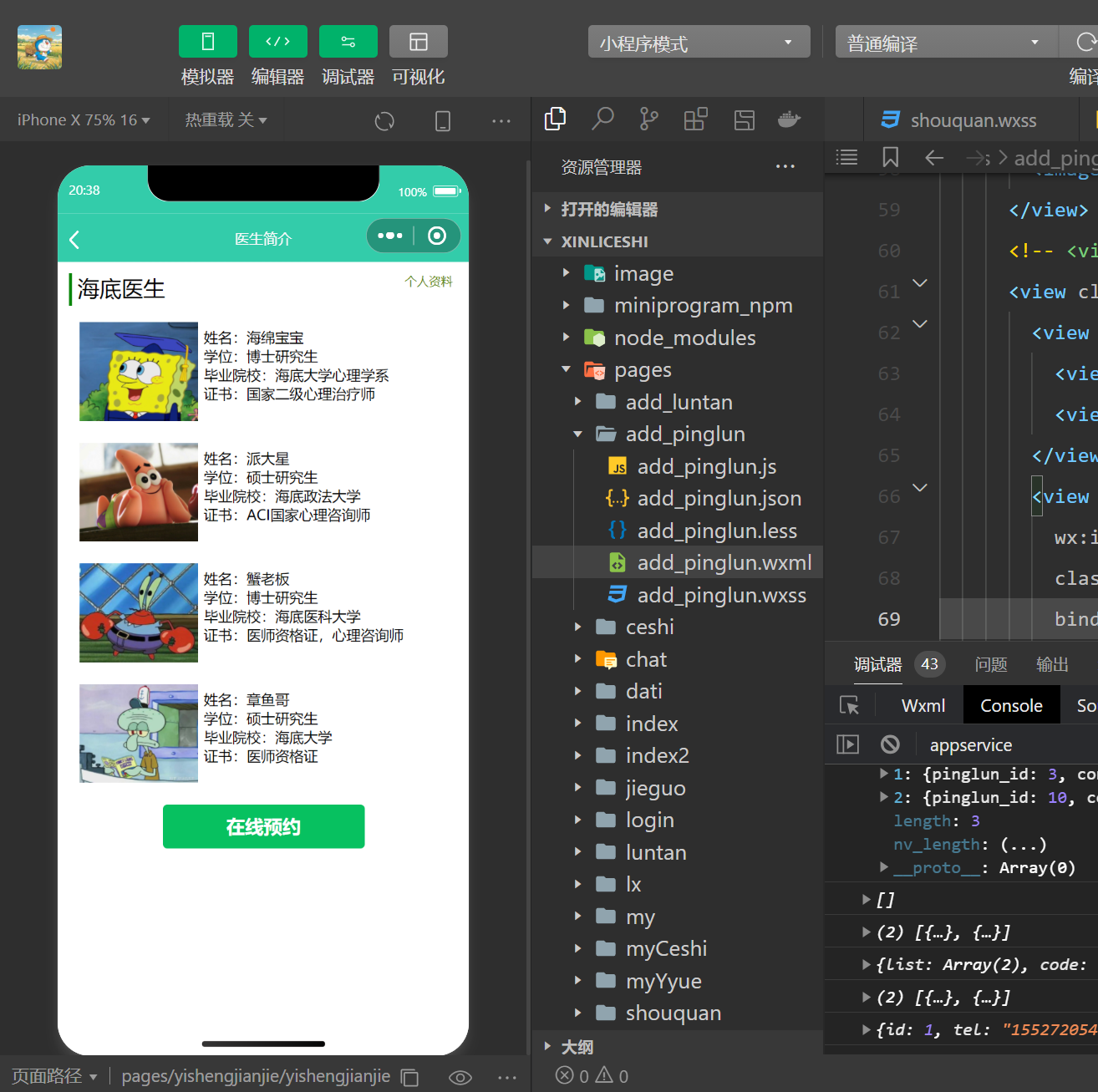
Task: Fold code at line 66
Action: pyautogui.click(x=920, y=488)
